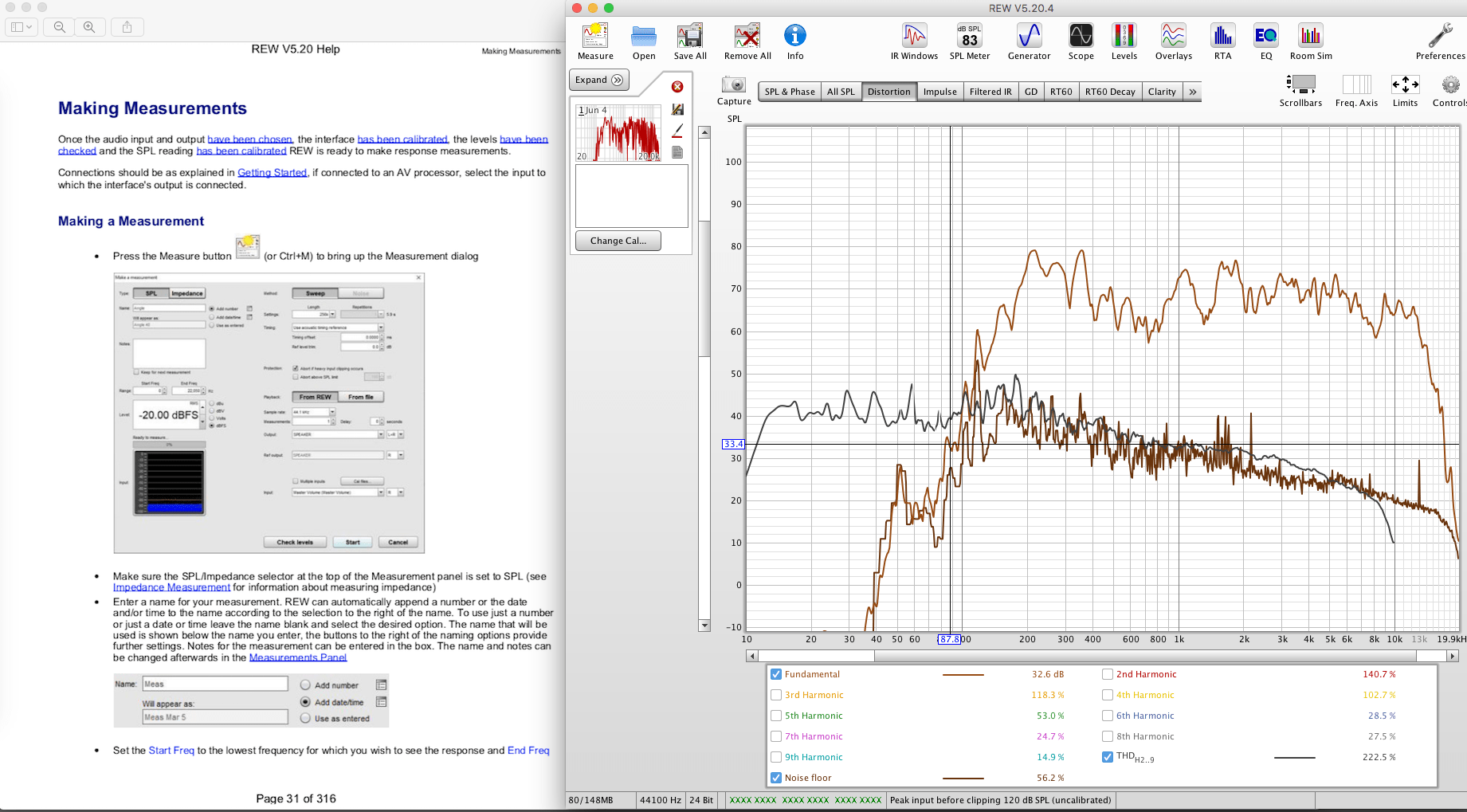Image resolution: width=1467 pixels, height=812 pixels.
Task: Open the Overlays window
Action: coord(1174,41)
